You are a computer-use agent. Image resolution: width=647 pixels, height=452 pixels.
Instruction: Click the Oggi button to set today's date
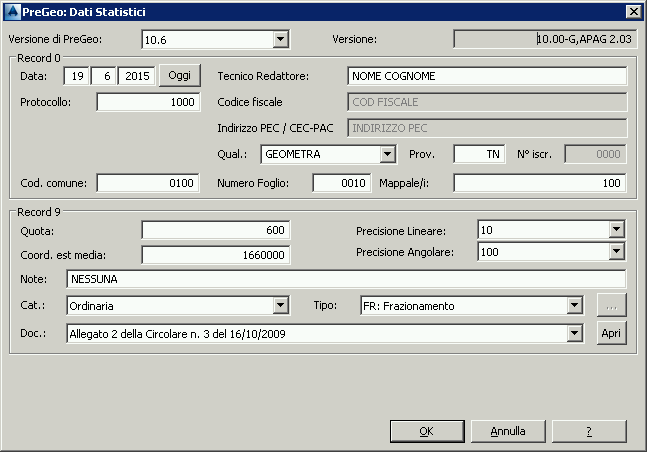(x=180, y=76)
